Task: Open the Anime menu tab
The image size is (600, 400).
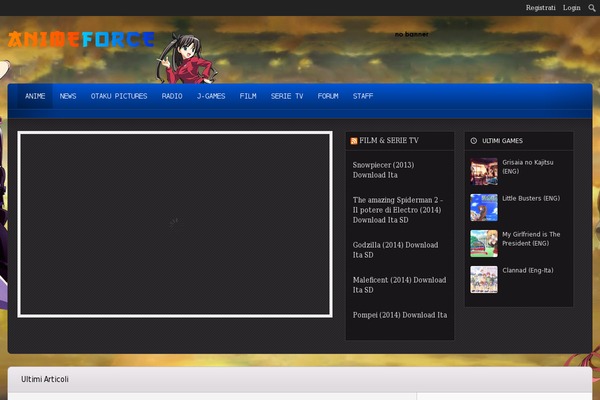Action: (x=35, y=96)
